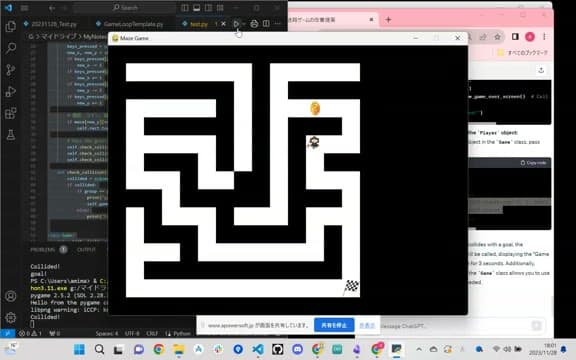Click the ChatGPT send message button
576x360 pixels.
click(x=537, y=325)
